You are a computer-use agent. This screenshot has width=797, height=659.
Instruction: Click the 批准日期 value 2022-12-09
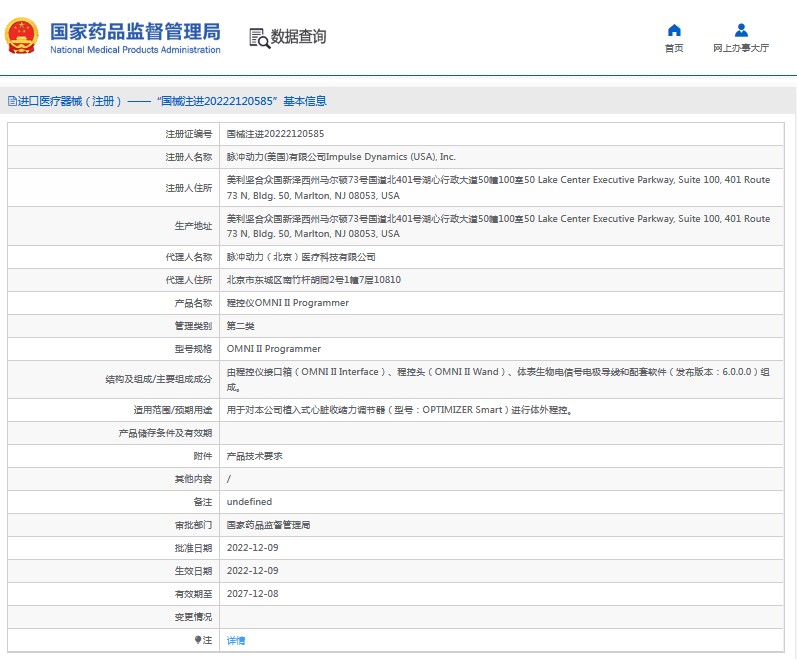252,548
